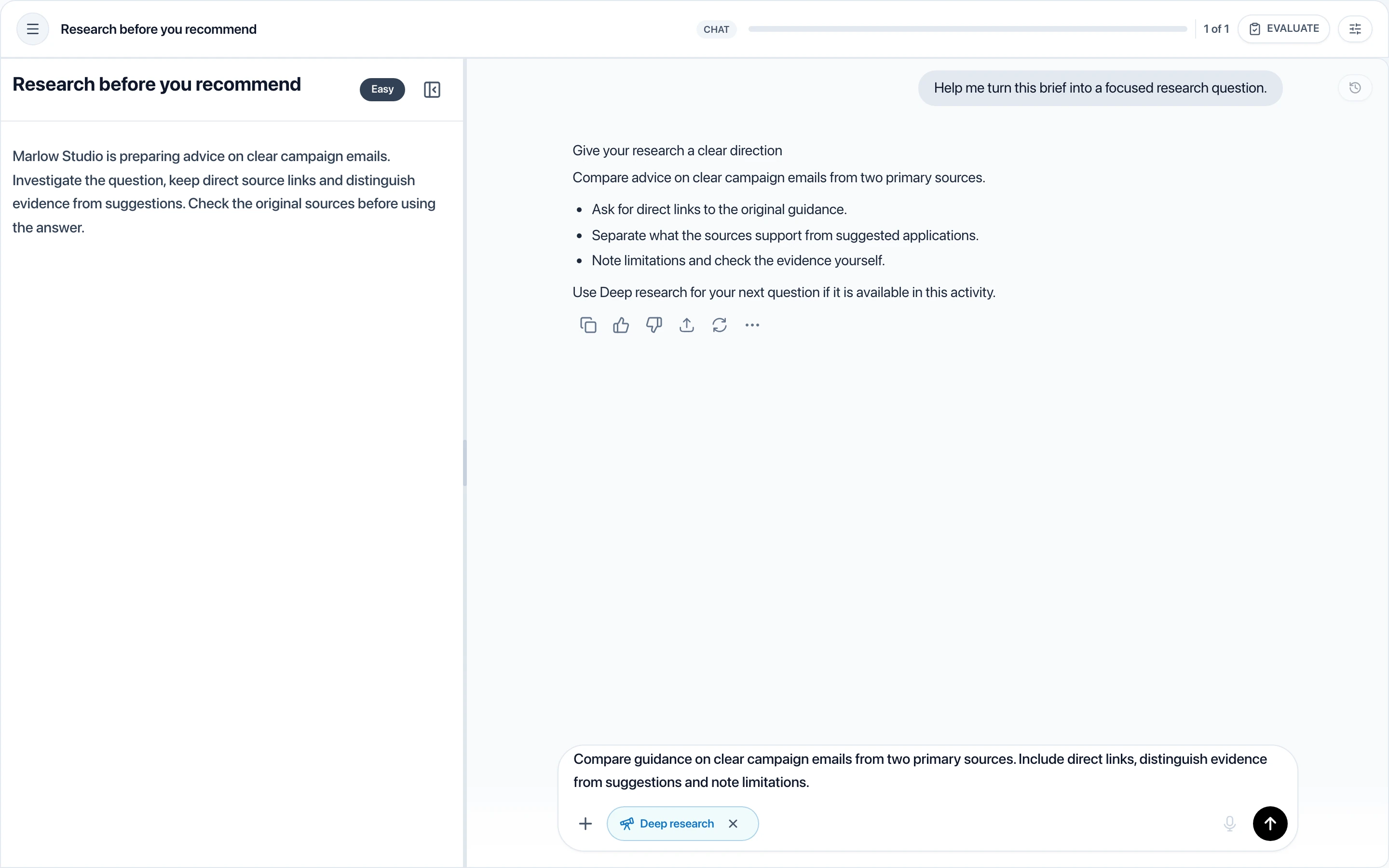
Task: Click 'Compare advice on clear campaign emails' line
Action: 778,177
